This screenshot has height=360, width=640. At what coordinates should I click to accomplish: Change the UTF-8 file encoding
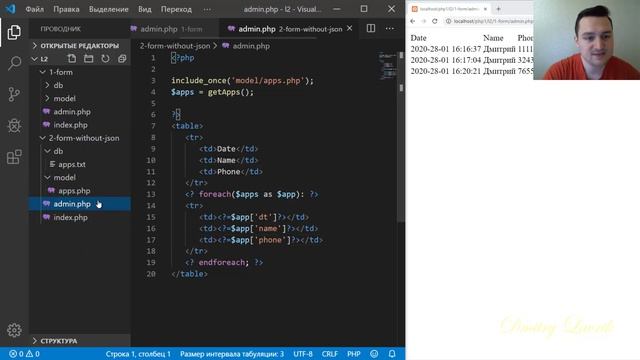(x=303, y=354)
